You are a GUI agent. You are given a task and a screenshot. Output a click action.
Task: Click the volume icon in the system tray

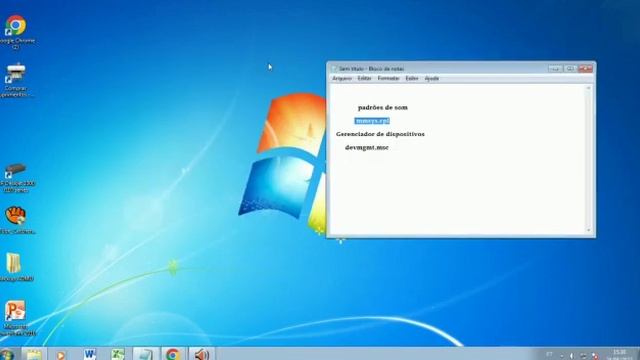(x=571, y=356)
